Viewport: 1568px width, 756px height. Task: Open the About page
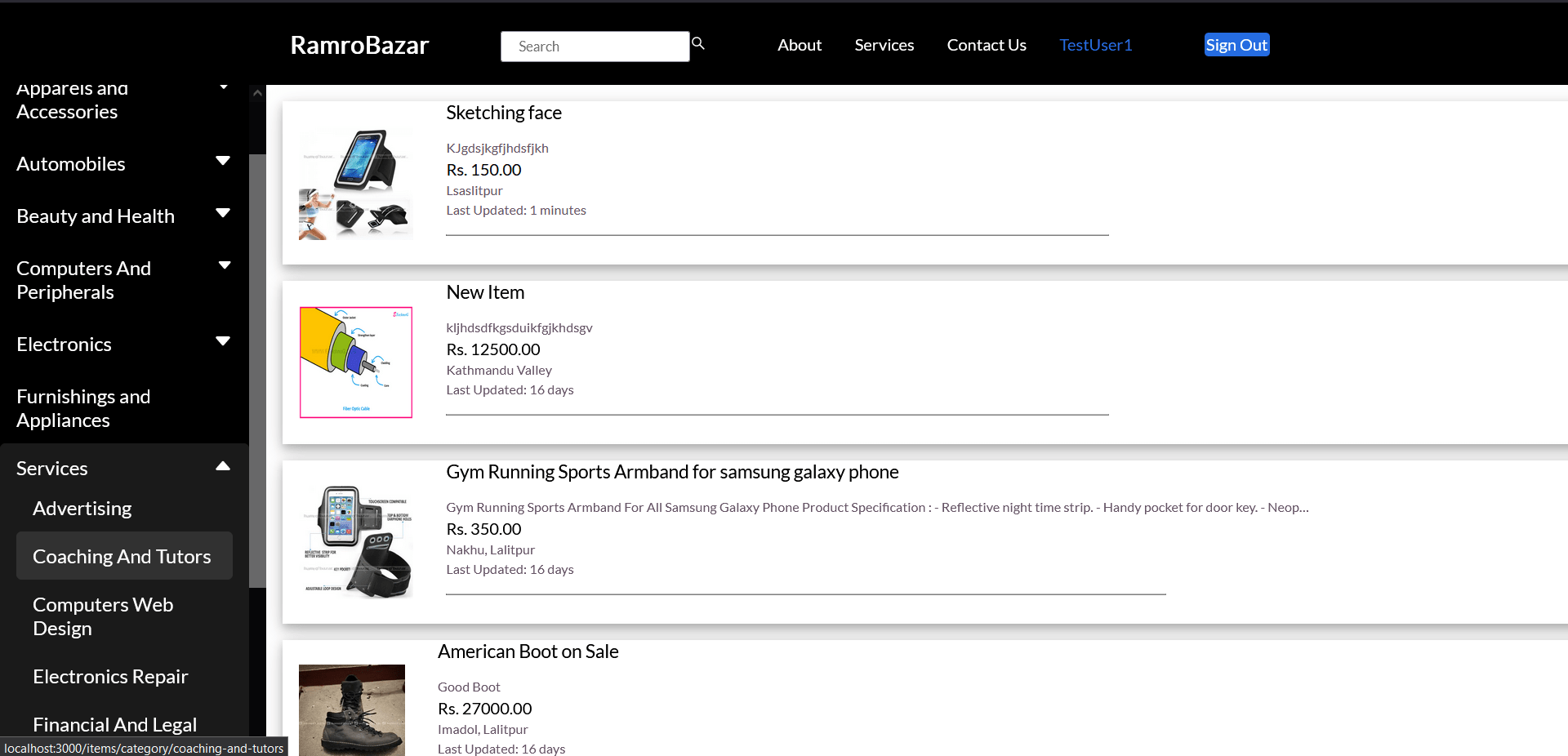tap(799, 45)
